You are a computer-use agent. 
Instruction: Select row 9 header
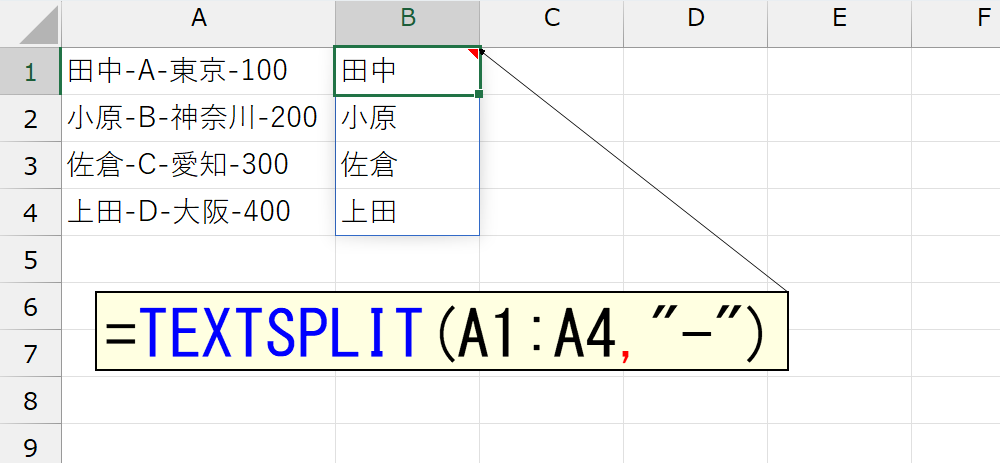click(31, 443)
